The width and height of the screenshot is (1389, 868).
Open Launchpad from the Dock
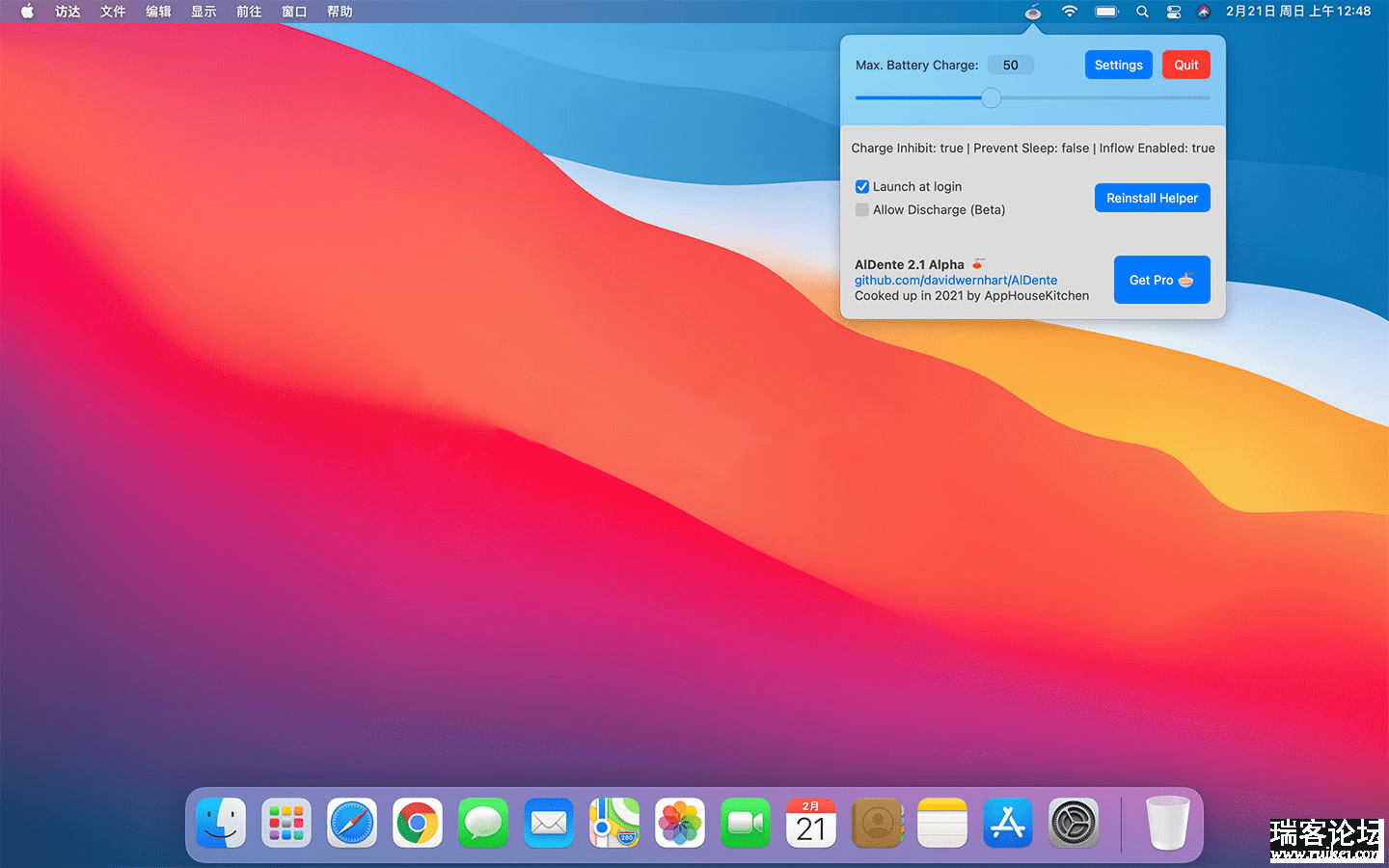[x=286, y=823]
